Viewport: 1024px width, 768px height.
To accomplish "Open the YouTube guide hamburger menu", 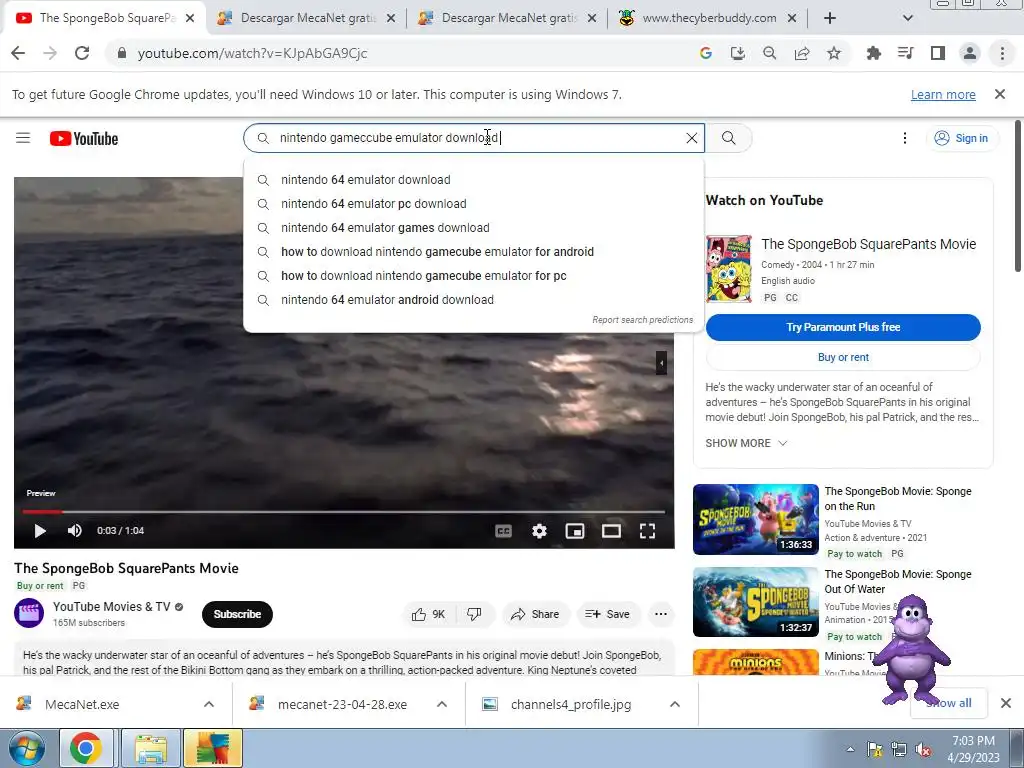I will tap(23, 138).
